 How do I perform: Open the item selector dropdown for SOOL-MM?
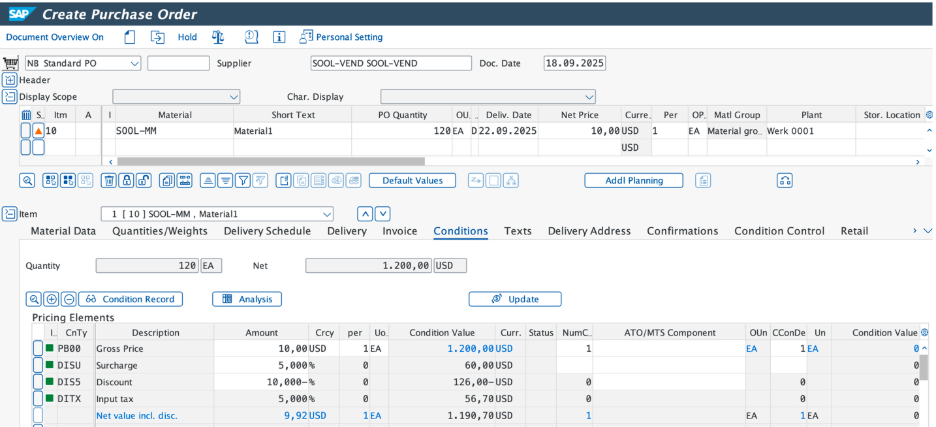pos(326,214)
